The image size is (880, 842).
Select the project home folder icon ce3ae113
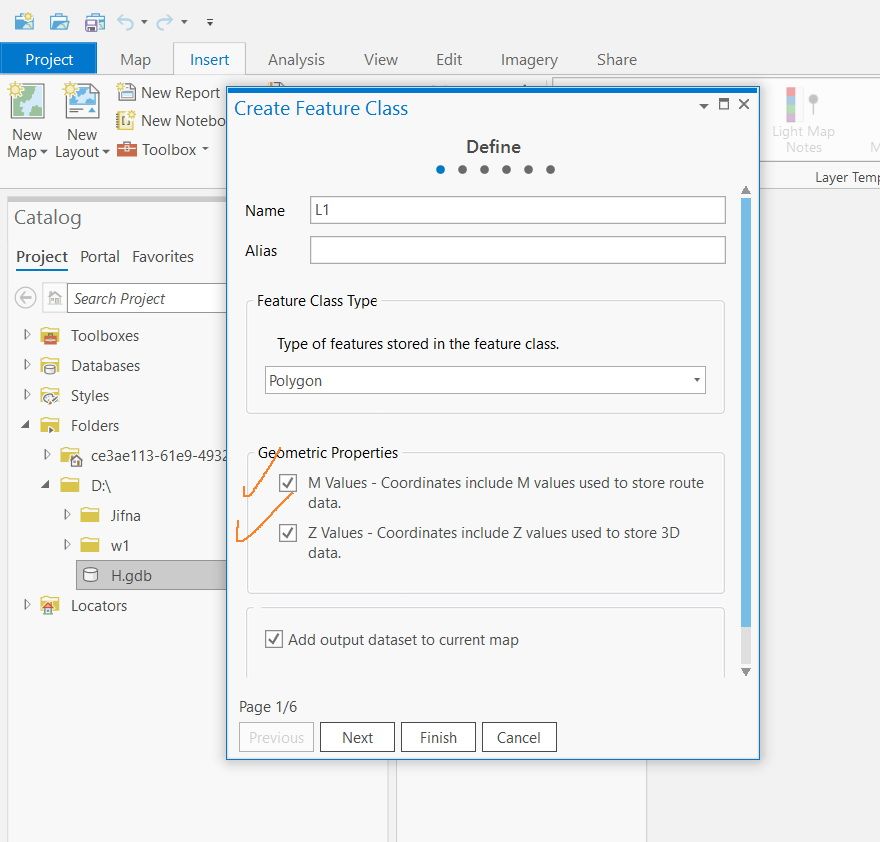coord(71,456)
